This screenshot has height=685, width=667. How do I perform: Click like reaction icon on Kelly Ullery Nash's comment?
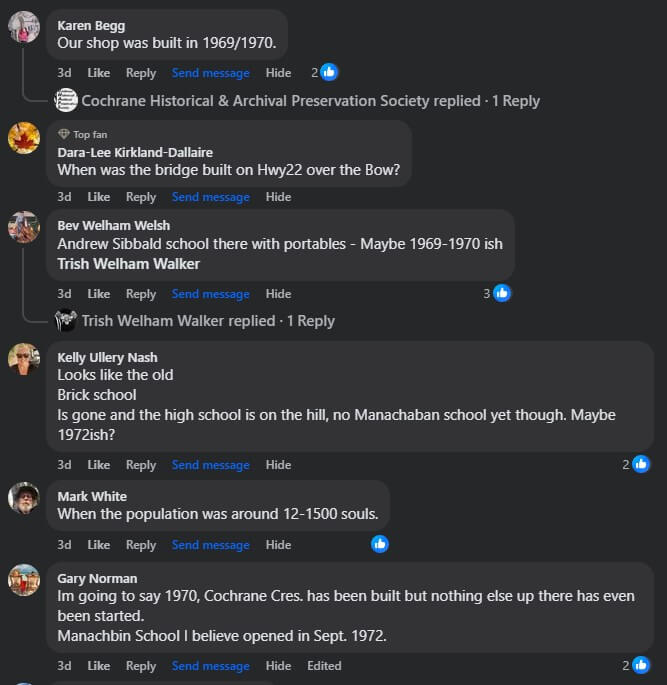click(x=641, y=464)
